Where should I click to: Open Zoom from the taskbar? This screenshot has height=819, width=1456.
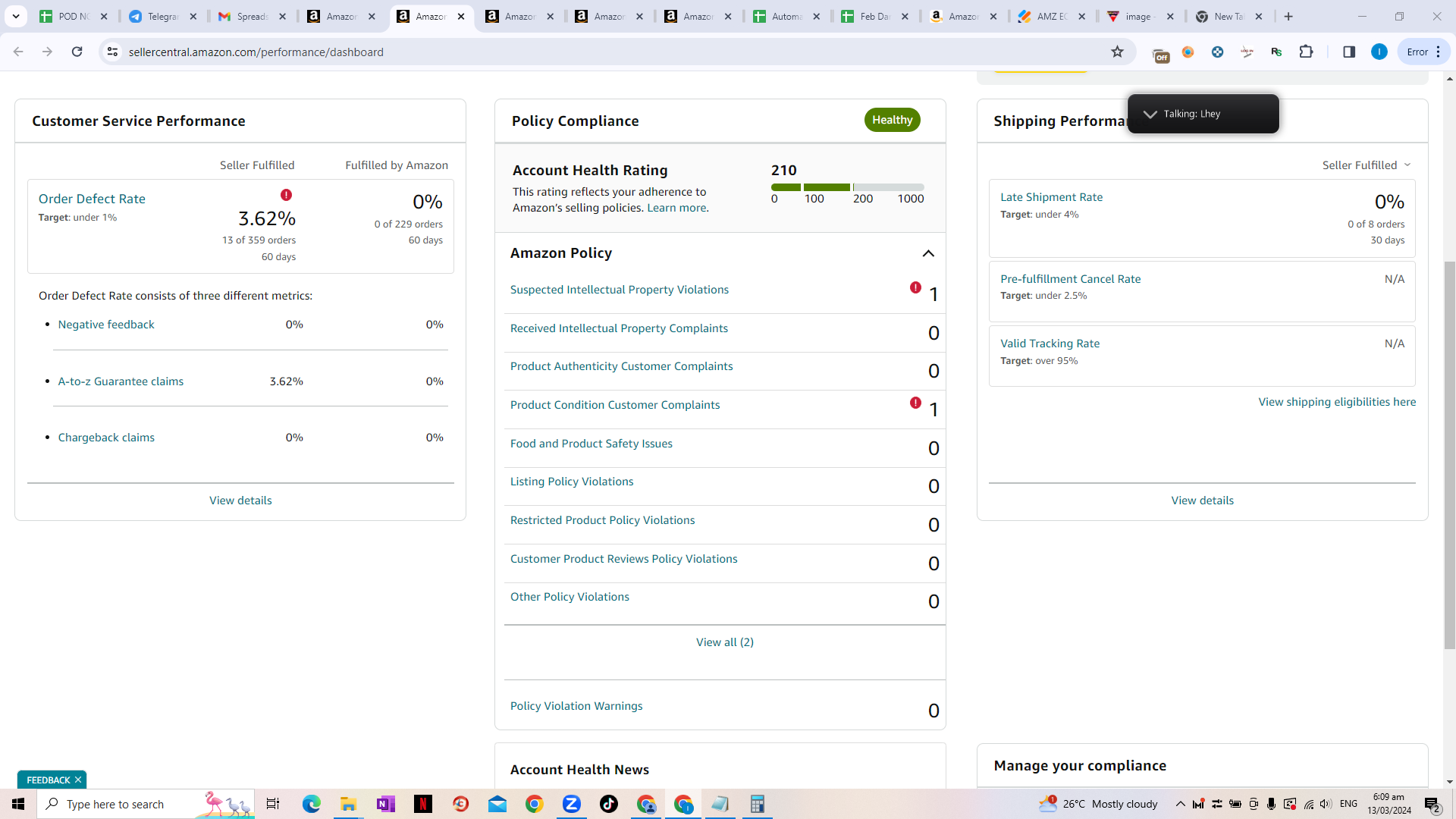[572, 804]
